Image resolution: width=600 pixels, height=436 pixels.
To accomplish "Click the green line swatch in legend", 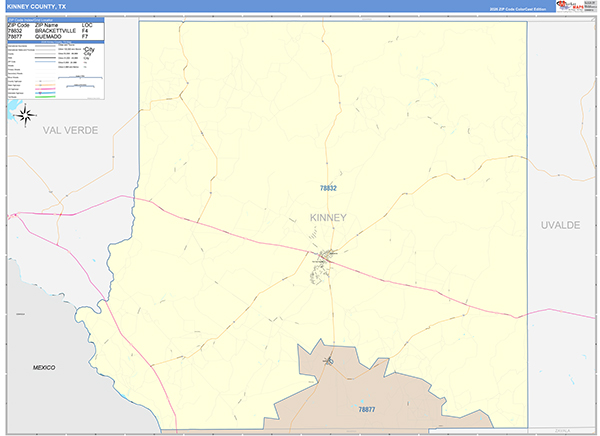I will pos(45,97).
